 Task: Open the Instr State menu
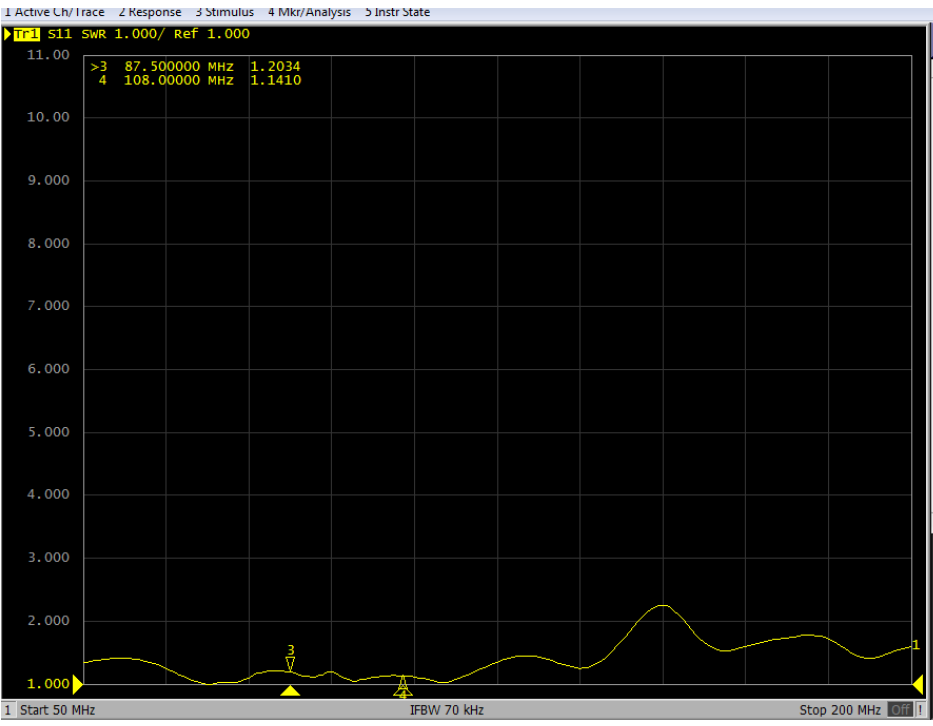tap(397, 12)
